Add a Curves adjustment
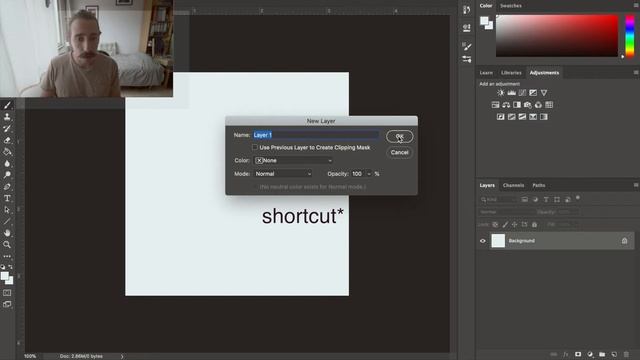640x360 pixels. 522,93
